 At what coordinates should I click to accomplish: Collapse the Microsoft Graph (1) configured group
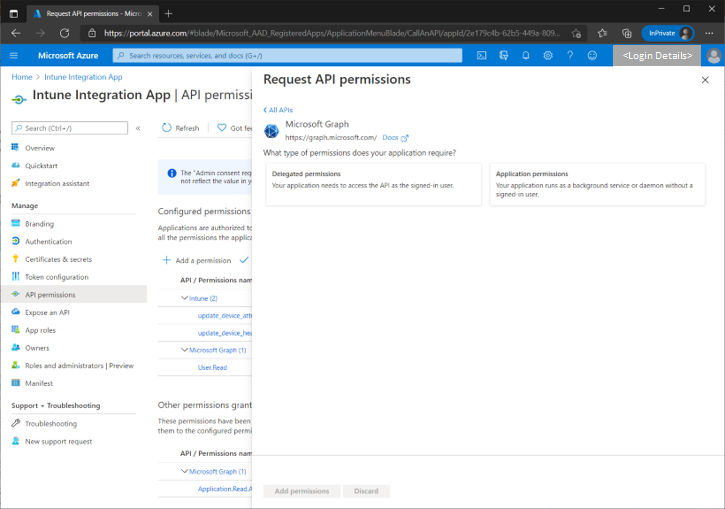184,350
